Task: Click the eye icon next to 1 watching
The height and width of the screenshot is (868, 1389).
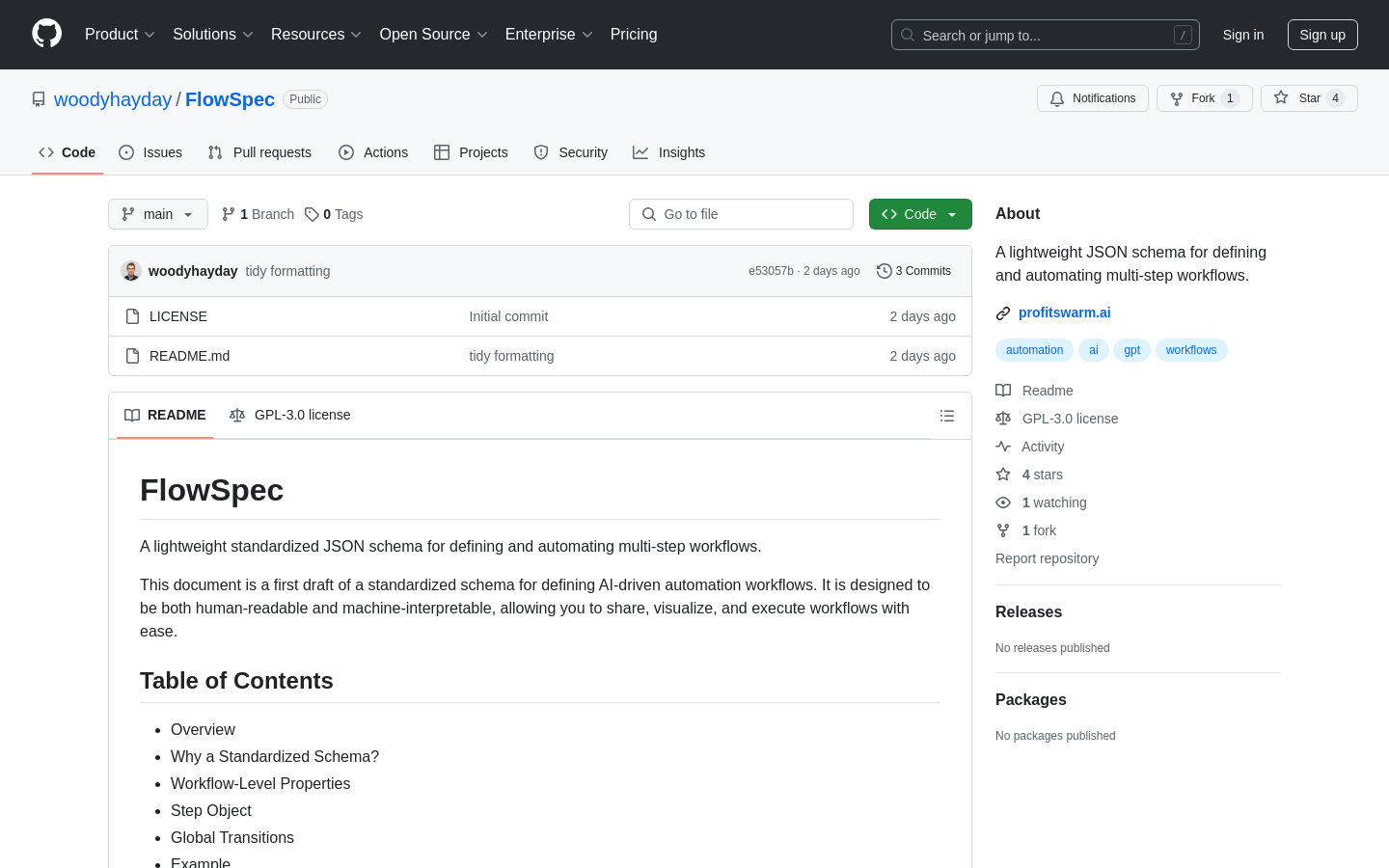Action: (1003, 502)
